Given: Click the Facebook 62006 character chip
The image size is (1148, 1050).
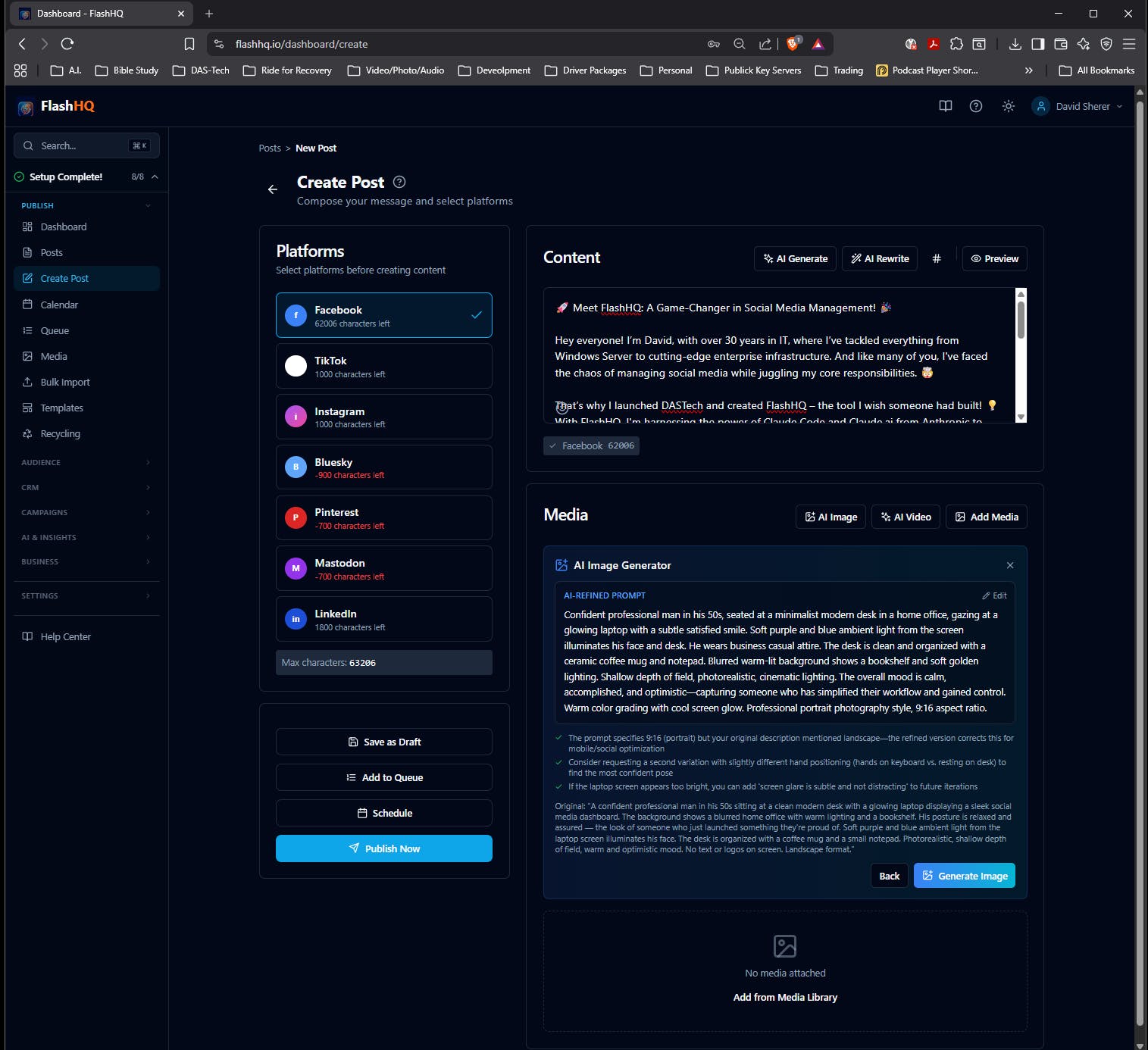Looking at the screenshot, I should (591, 446).
